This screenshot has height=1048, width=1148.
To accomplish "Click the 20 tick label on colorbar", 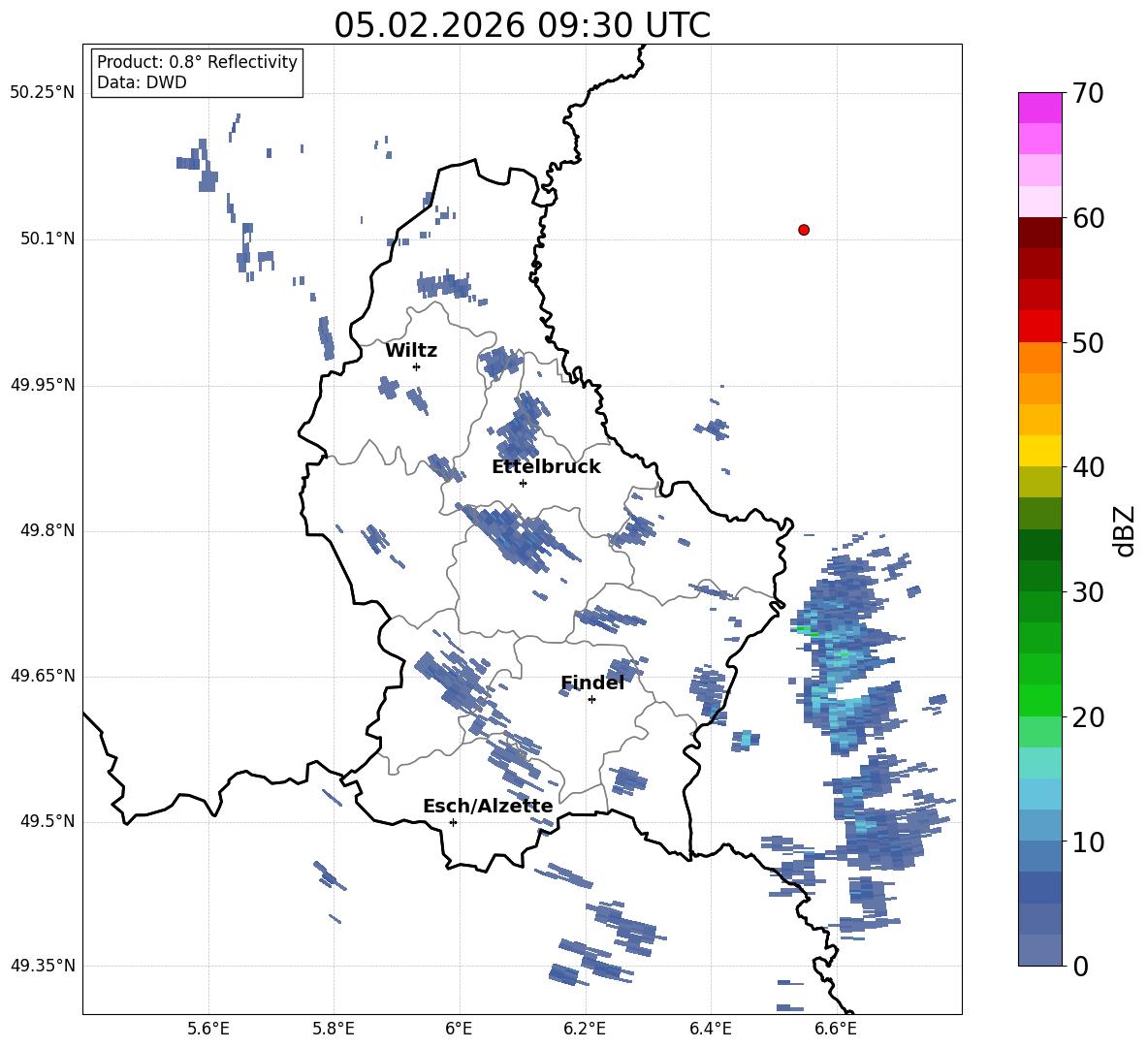I will (x=1088, y=717).
